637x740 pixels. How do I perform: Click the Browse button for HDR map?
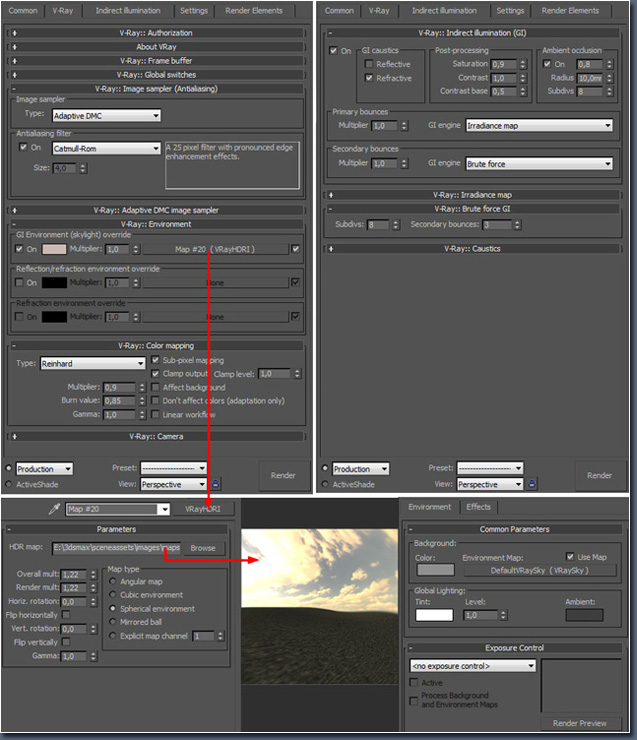(203, 548)
